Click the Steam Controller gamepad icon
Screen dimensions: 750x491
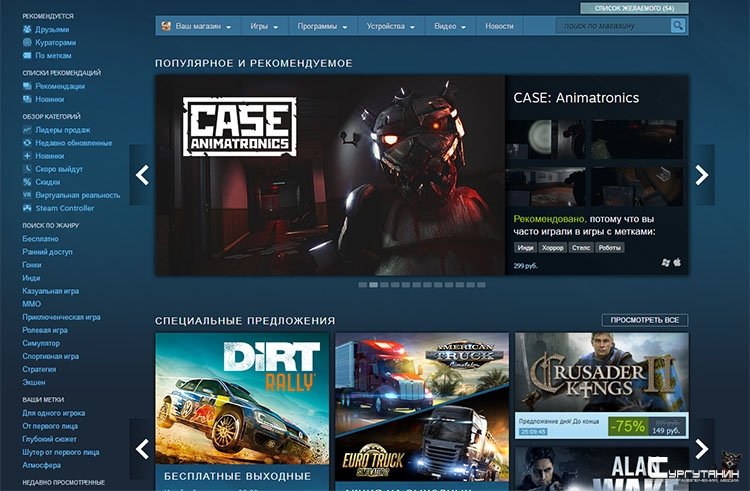pos(27,208)
